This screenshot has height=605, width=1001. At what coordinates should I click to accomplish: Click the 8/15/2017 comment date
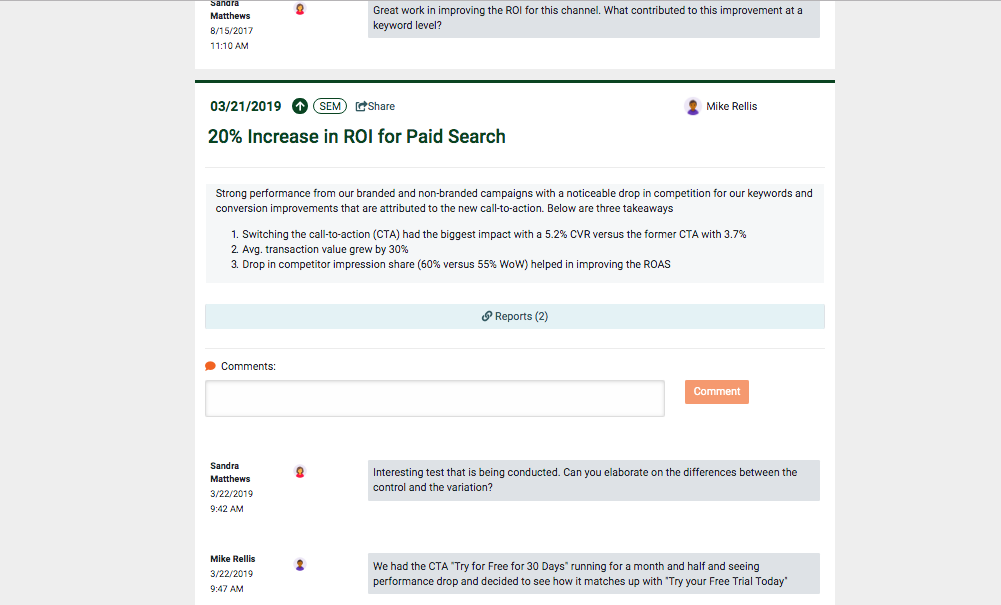click(231, 31)
